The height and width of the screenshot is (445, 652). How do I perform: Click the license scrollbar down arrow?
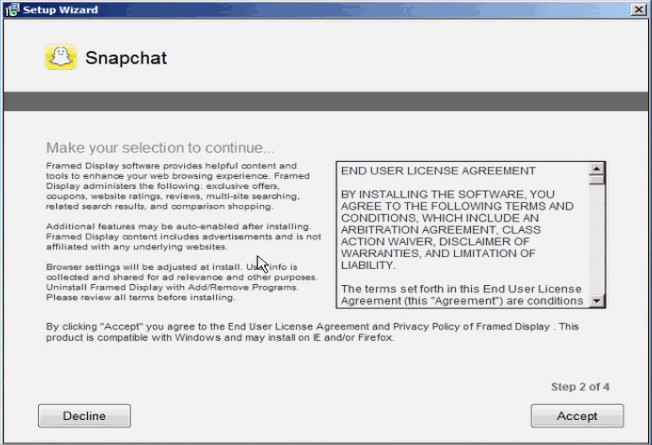point(597,300)
